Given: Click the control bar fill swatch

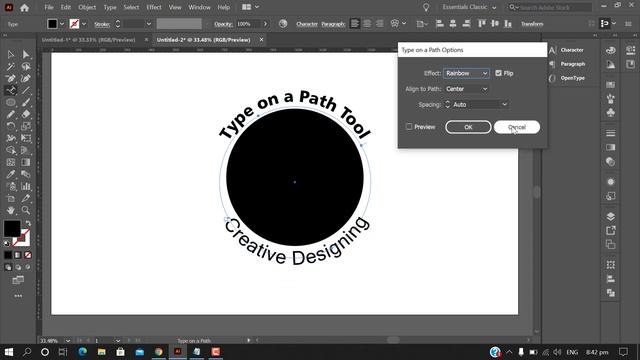Looking at the screenshot, I should [52, 24].
